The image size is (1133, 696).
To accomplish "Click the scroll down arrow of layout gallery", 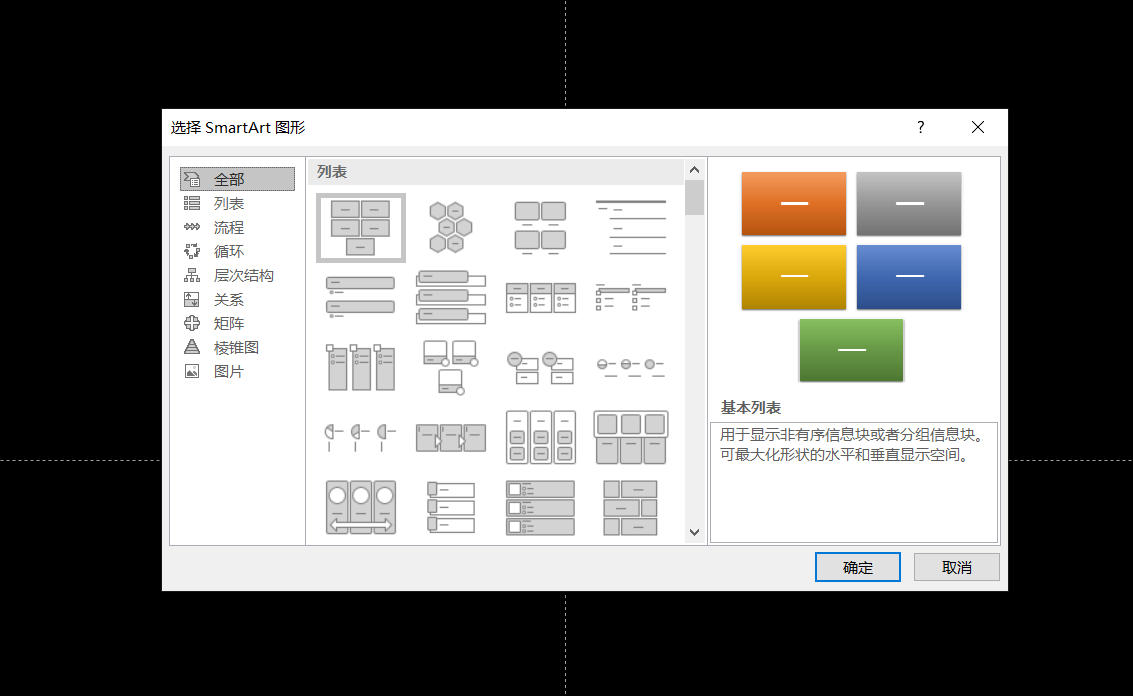I will pos(694,532).
